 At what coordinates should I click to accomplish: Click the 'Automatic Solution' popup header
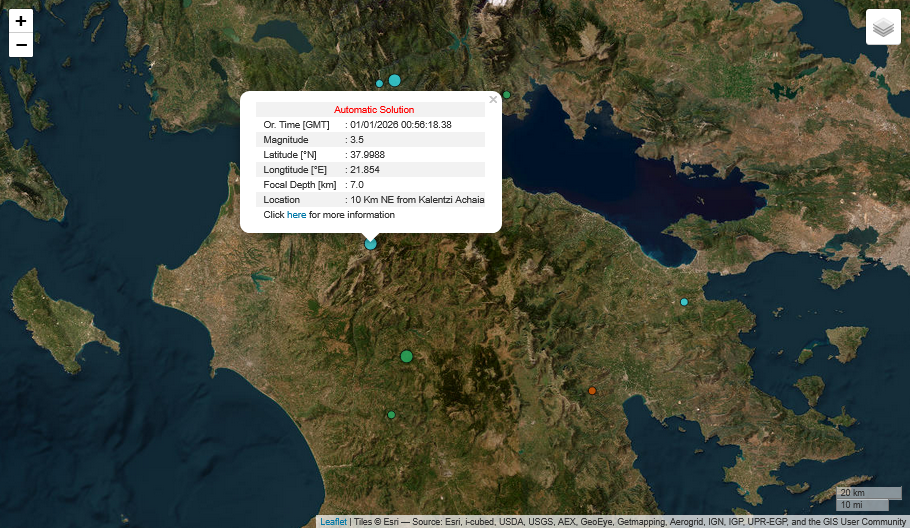tap(373, 110)
